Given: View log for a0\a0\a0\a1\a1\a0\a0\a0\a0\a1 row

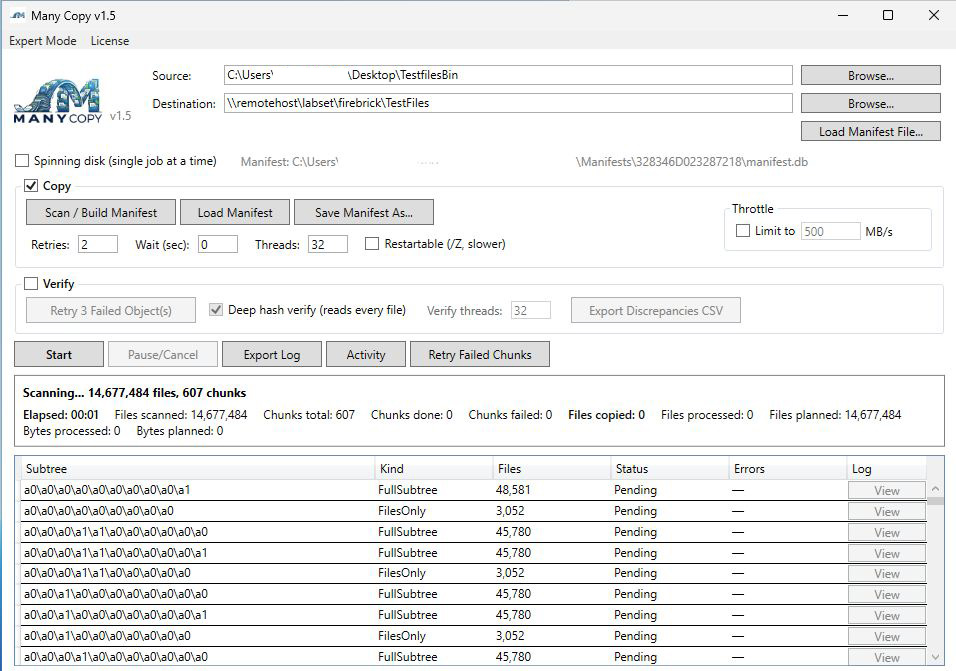Looking at the screenshot, I should coord(886,553).
